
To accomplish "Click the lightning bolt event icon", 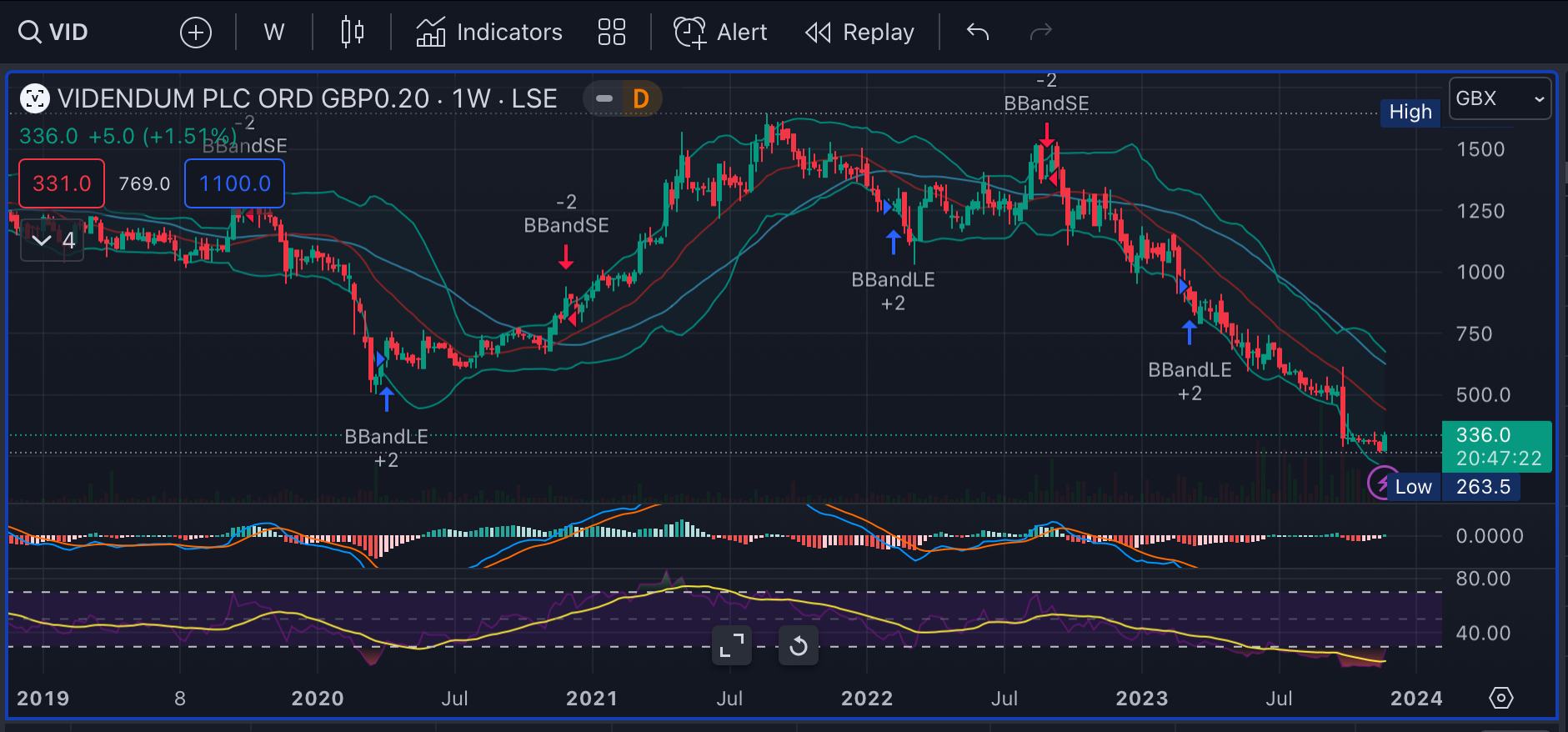I will [x=1382, y=484].
